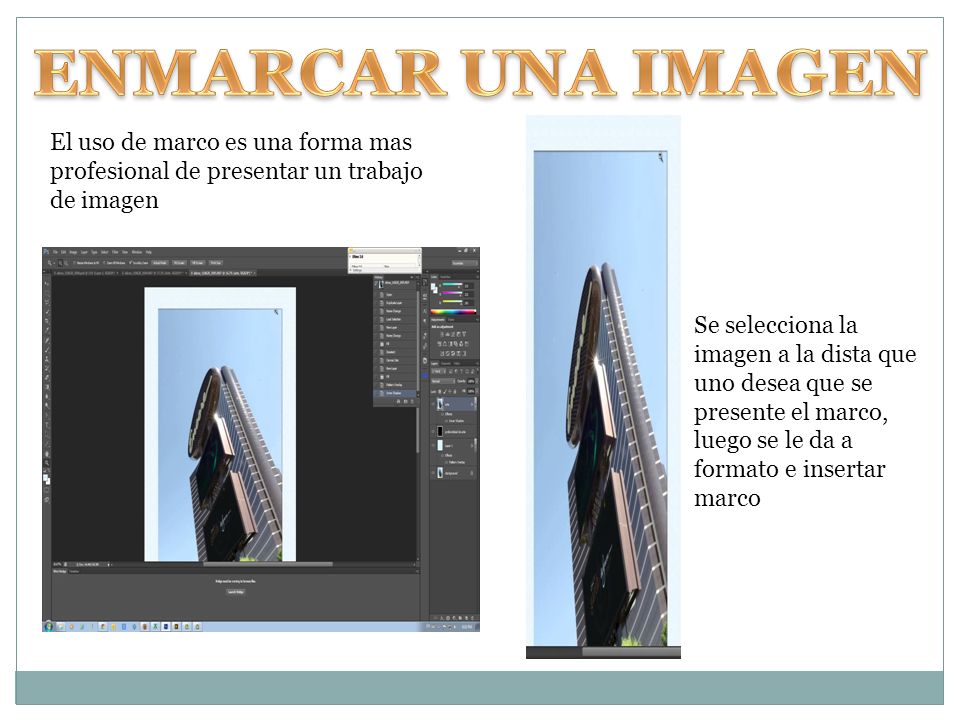Select the Zoom tool in the toolbox

[x=47, y=463]
